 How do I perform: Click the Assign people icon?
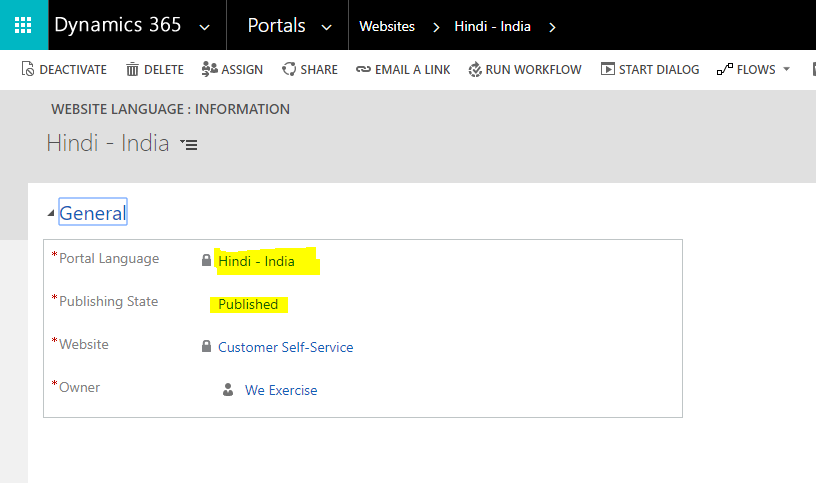click(x=209, y=69)
